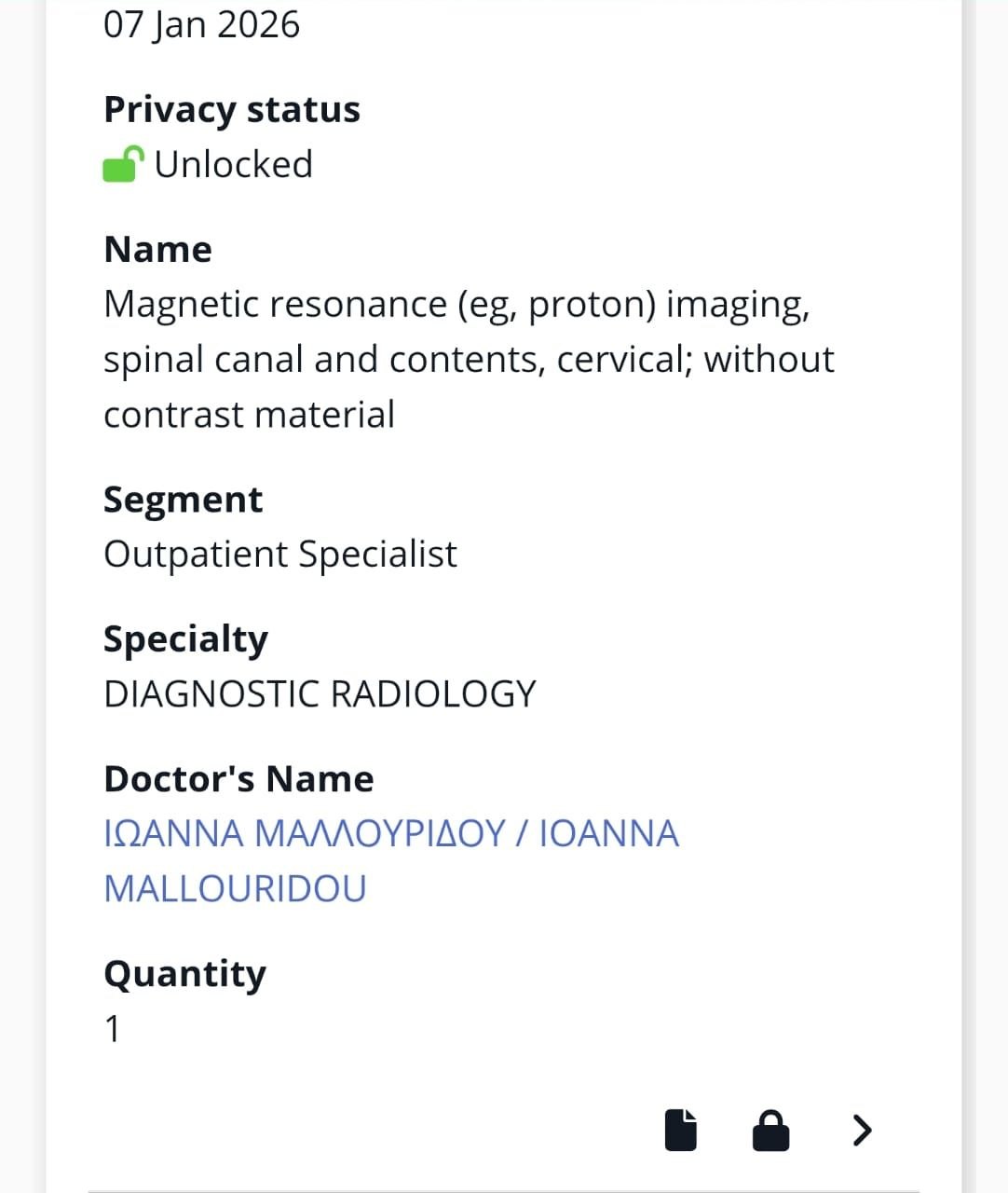
Task: Click the MALLOURIDOU link on second line
Action: [235, 888]
